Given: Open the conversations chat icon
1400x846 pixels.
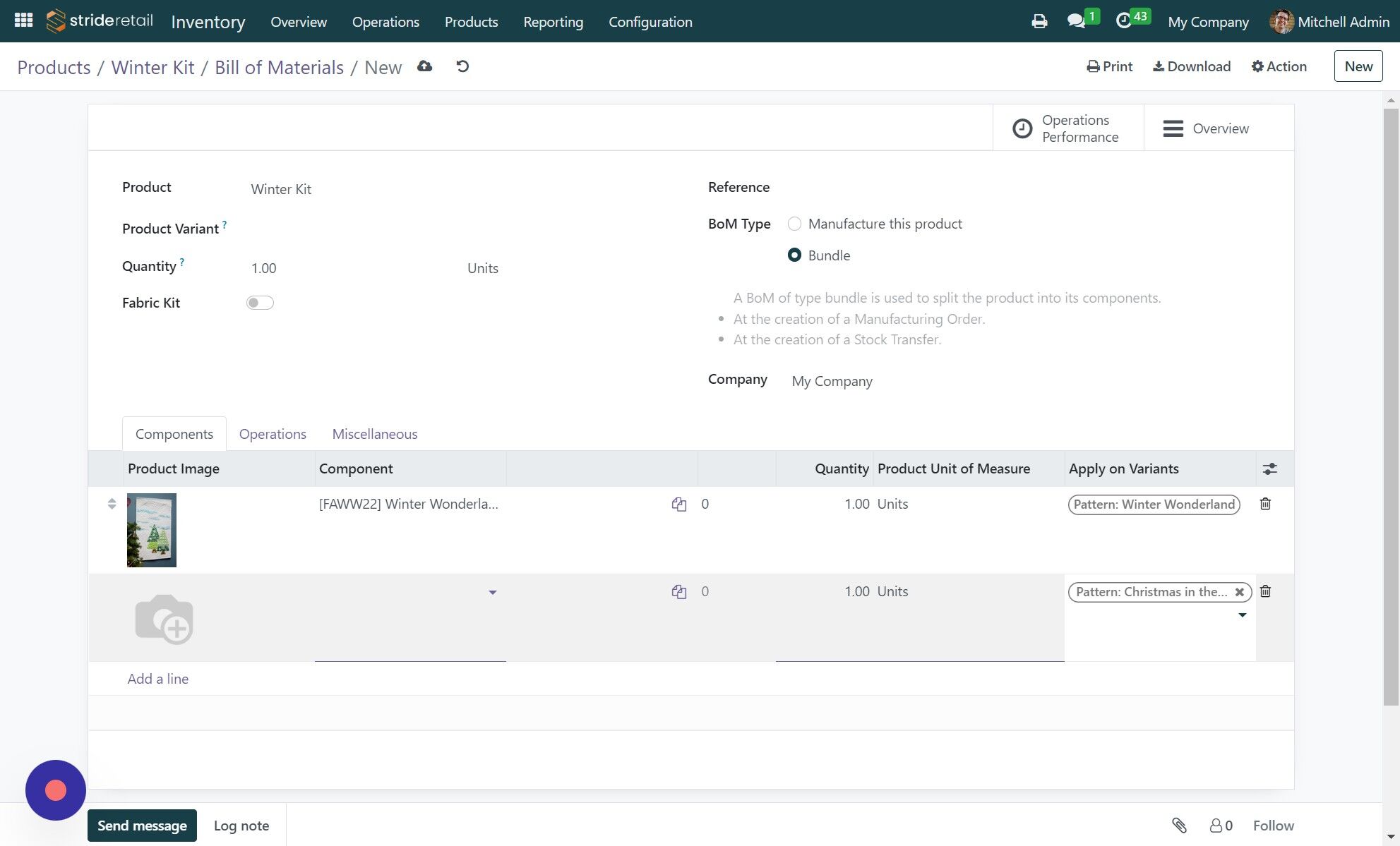Looking at the screenshot, I should 1077,21.
